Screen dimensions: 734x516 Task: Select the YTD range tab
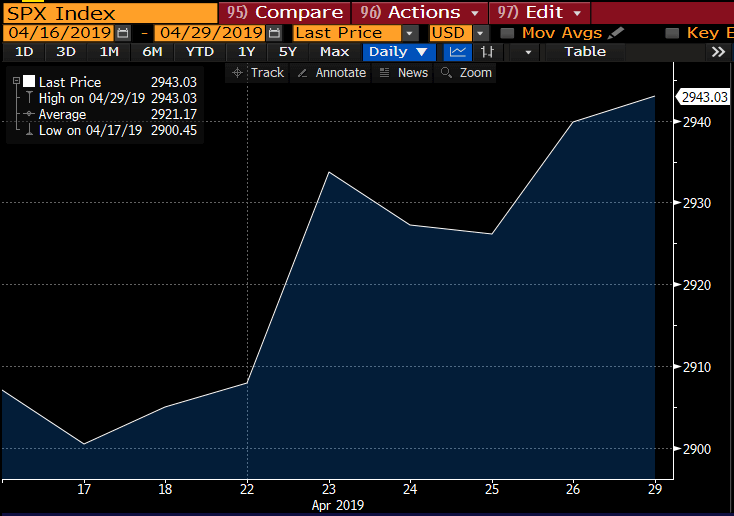click(x=200, y=52)
